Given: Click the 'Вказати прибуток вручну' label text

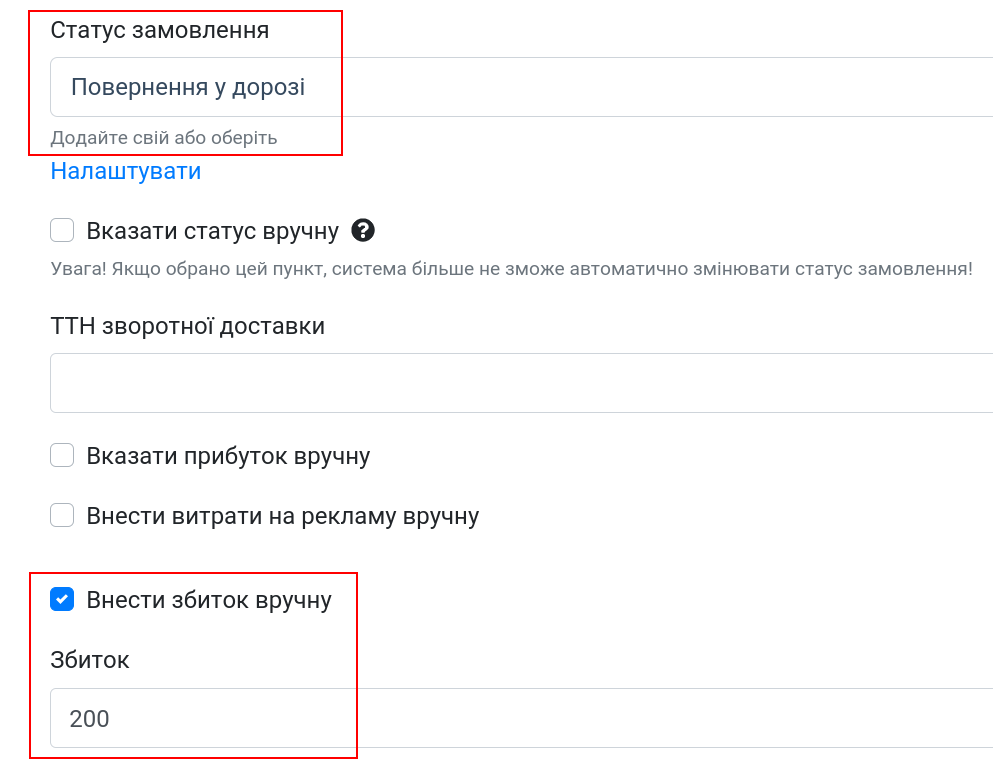Looking at the screenshot, I should (228, 456).
